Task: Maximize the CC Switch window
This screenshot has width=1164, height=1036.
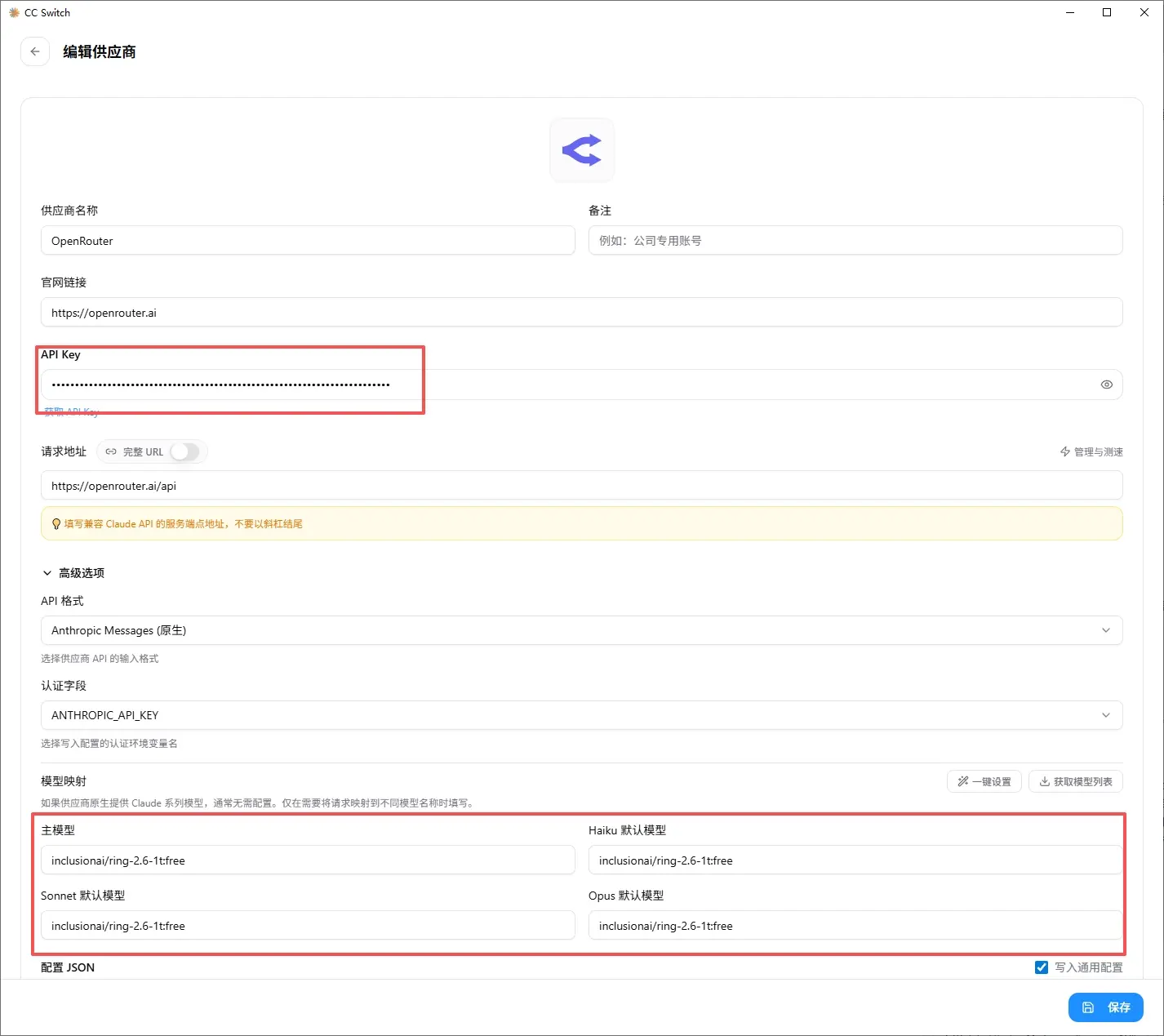Action: pyautogui.click(x=1107, y=12)
